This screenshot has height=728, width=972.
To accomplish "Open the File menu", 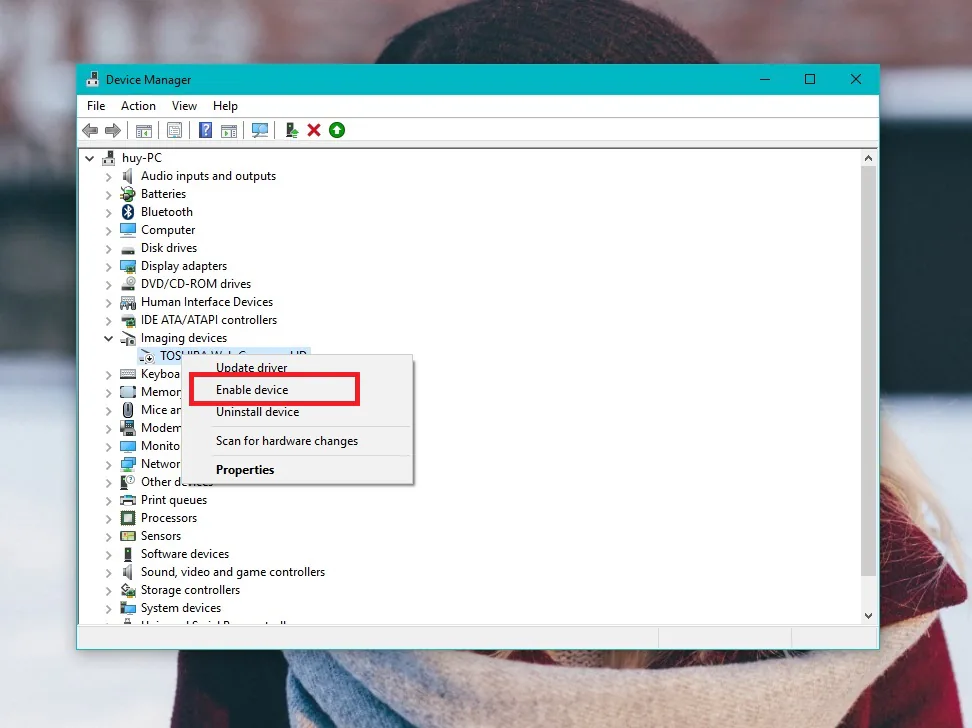I will pos(96,106).
